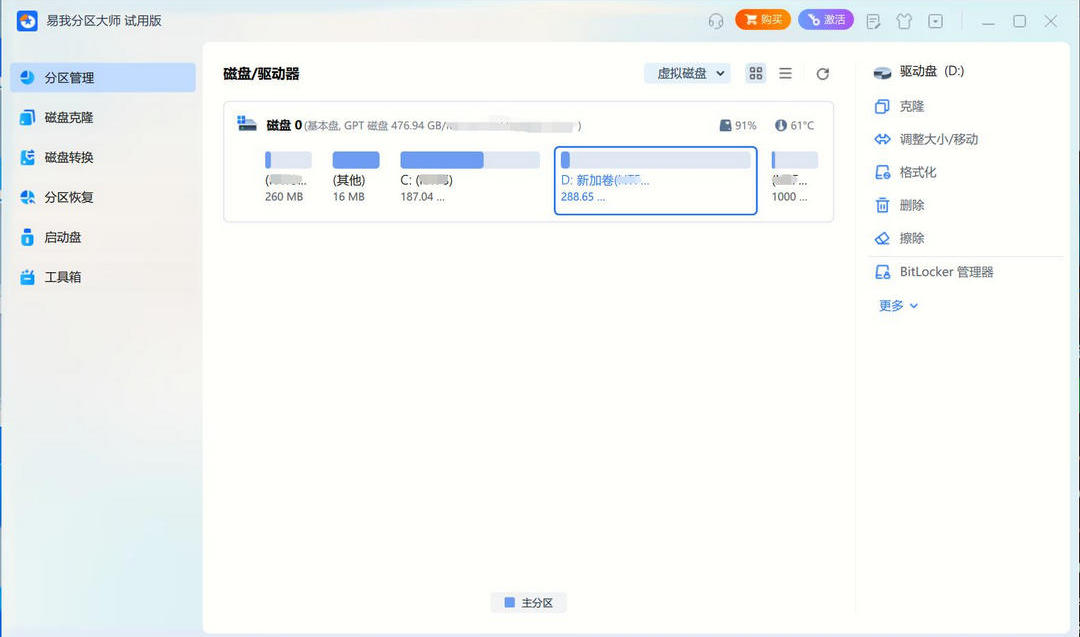This screenshot has height=637, width=1080.
Task: Click the headset support icon
Action: click(718, 20)
